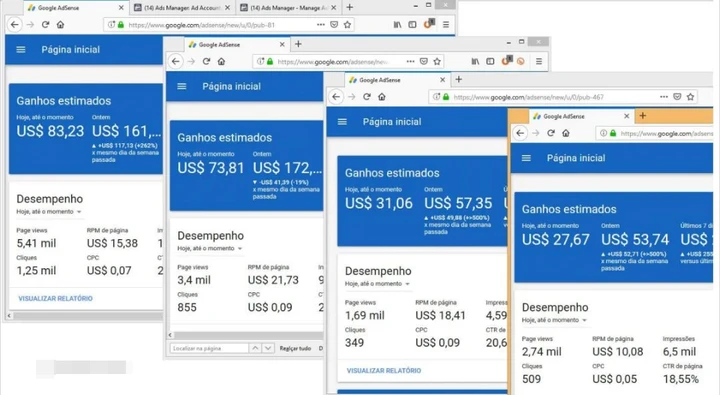Go to home page in the US$ 27,67 window

tap(566, 133)
